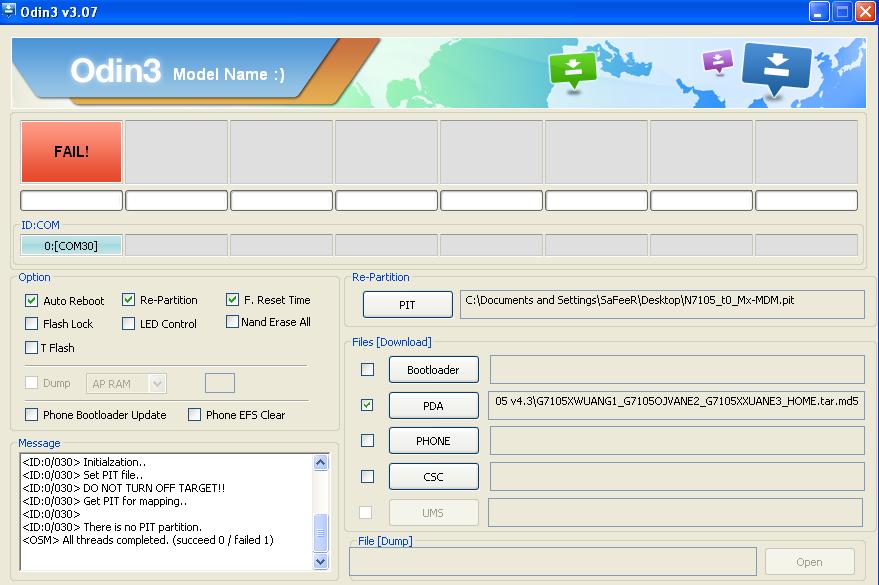Minimize the Odin3 window
Viewport: 879px width, 585px height.
pyautogui.click(x=819, y=11)
